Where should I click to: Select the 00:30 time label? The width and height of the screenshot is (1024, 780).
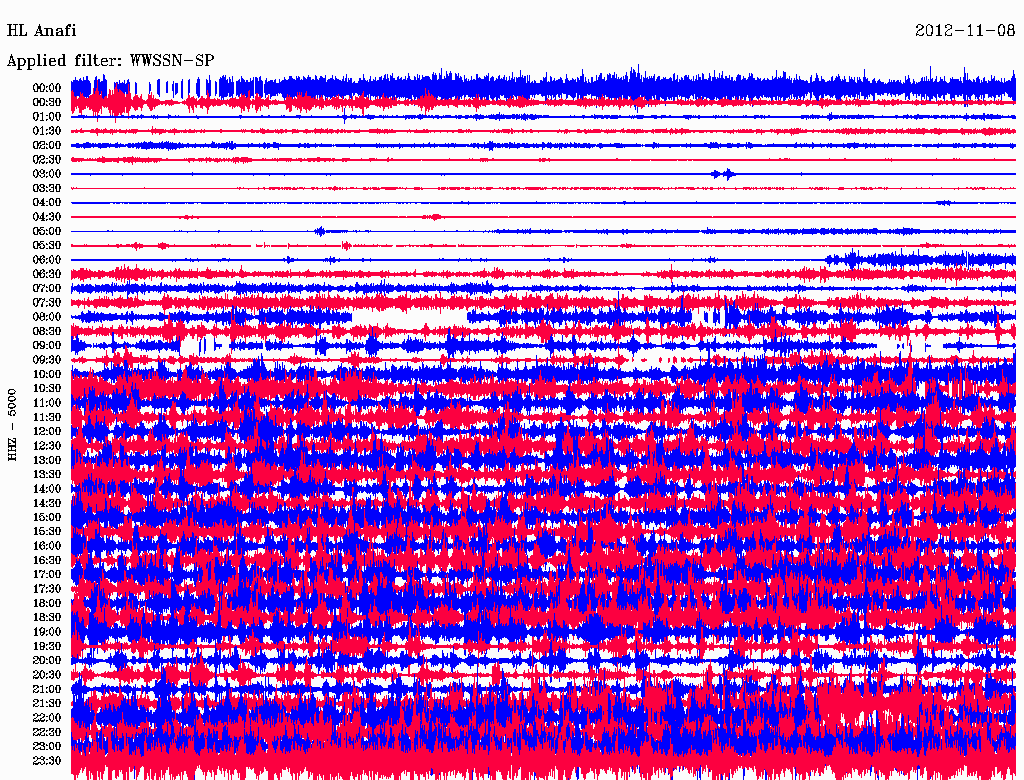[x=46, y=103]
